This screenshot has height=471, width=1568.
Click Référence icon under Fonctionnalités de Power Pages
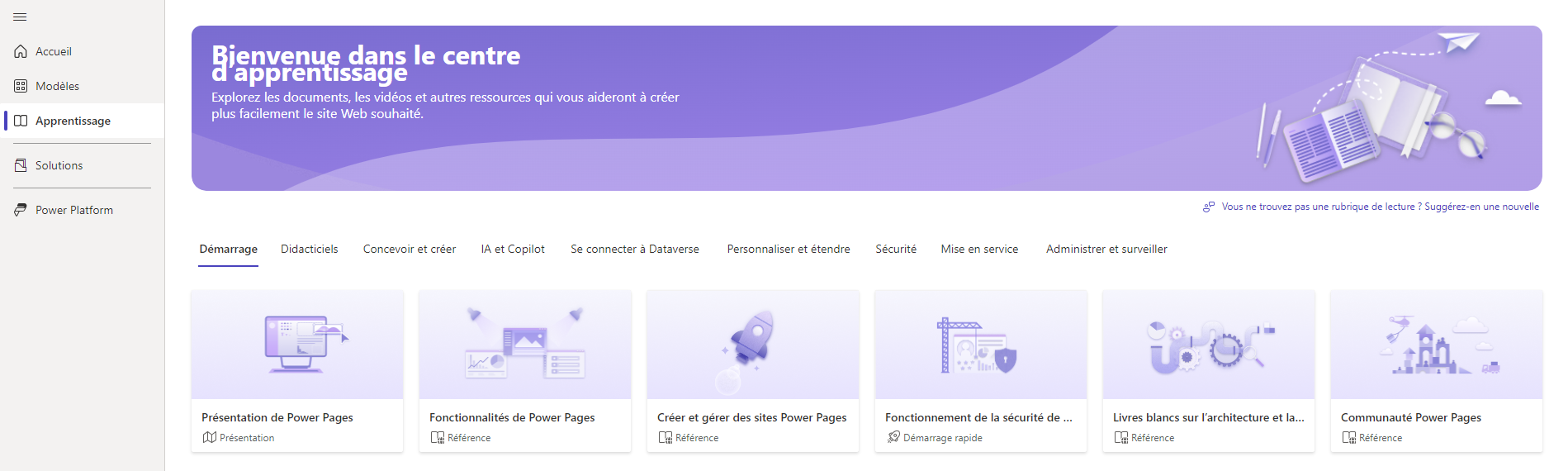point(438,437)
